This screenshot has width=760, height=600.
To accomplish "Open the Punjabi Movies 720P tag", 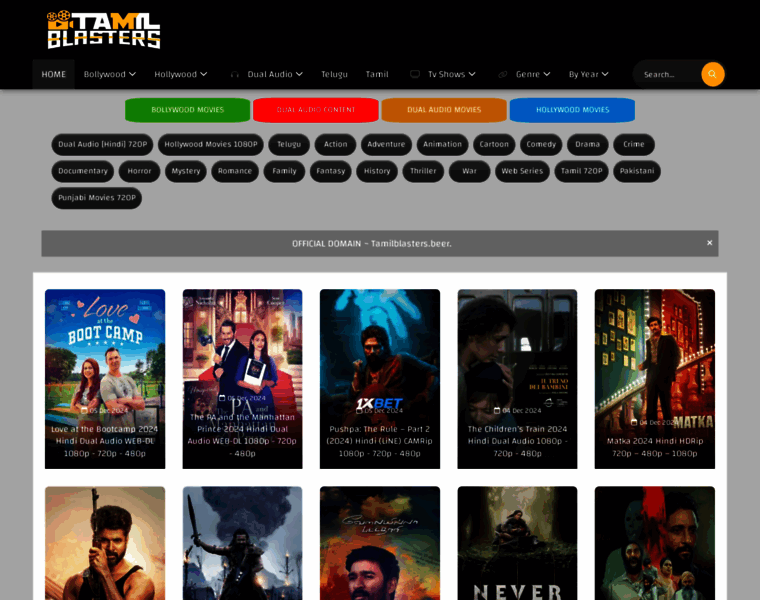I will click(x=97, y=198).
